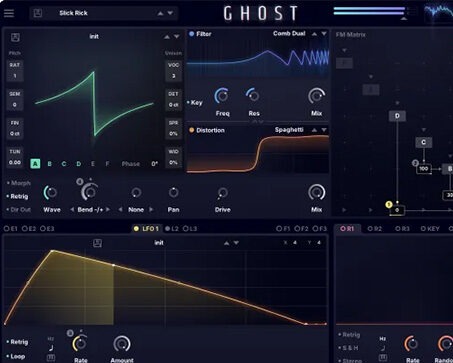Load next oscillator wavetable above init

pos(177,37)
